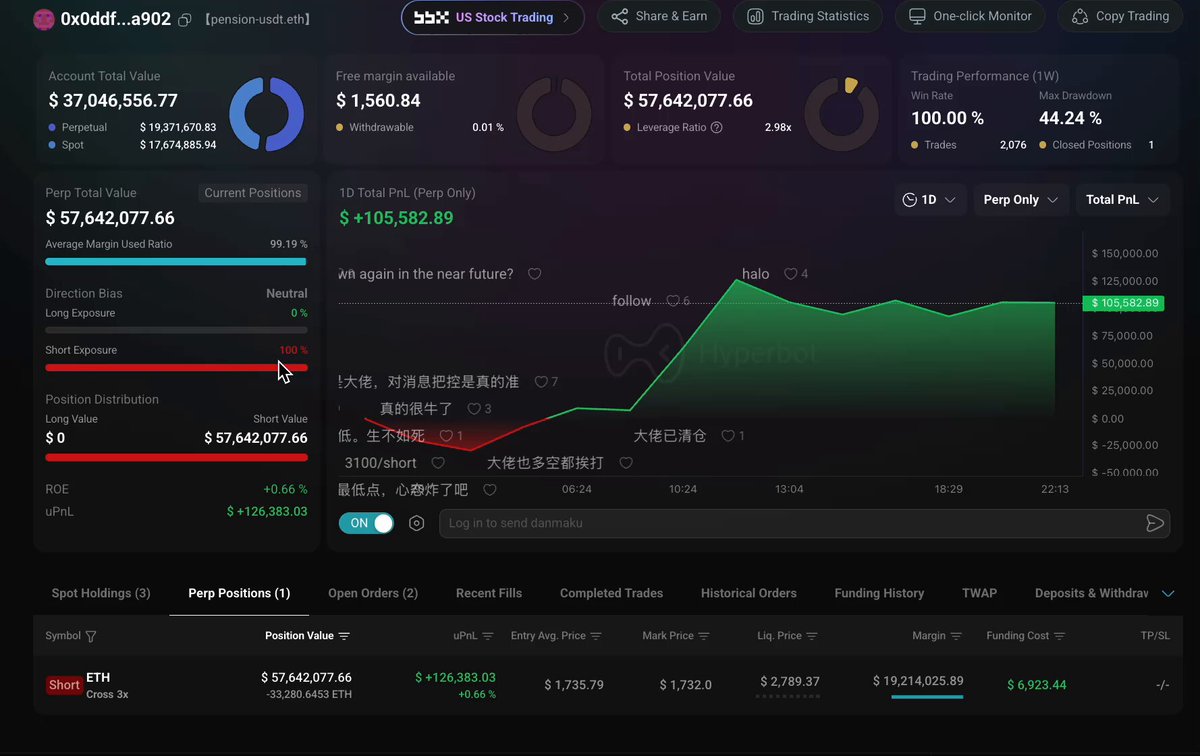1200x756 pixels.
Task: Open Funding History tab
Action: pyautogui.click(x=879, y=593)
